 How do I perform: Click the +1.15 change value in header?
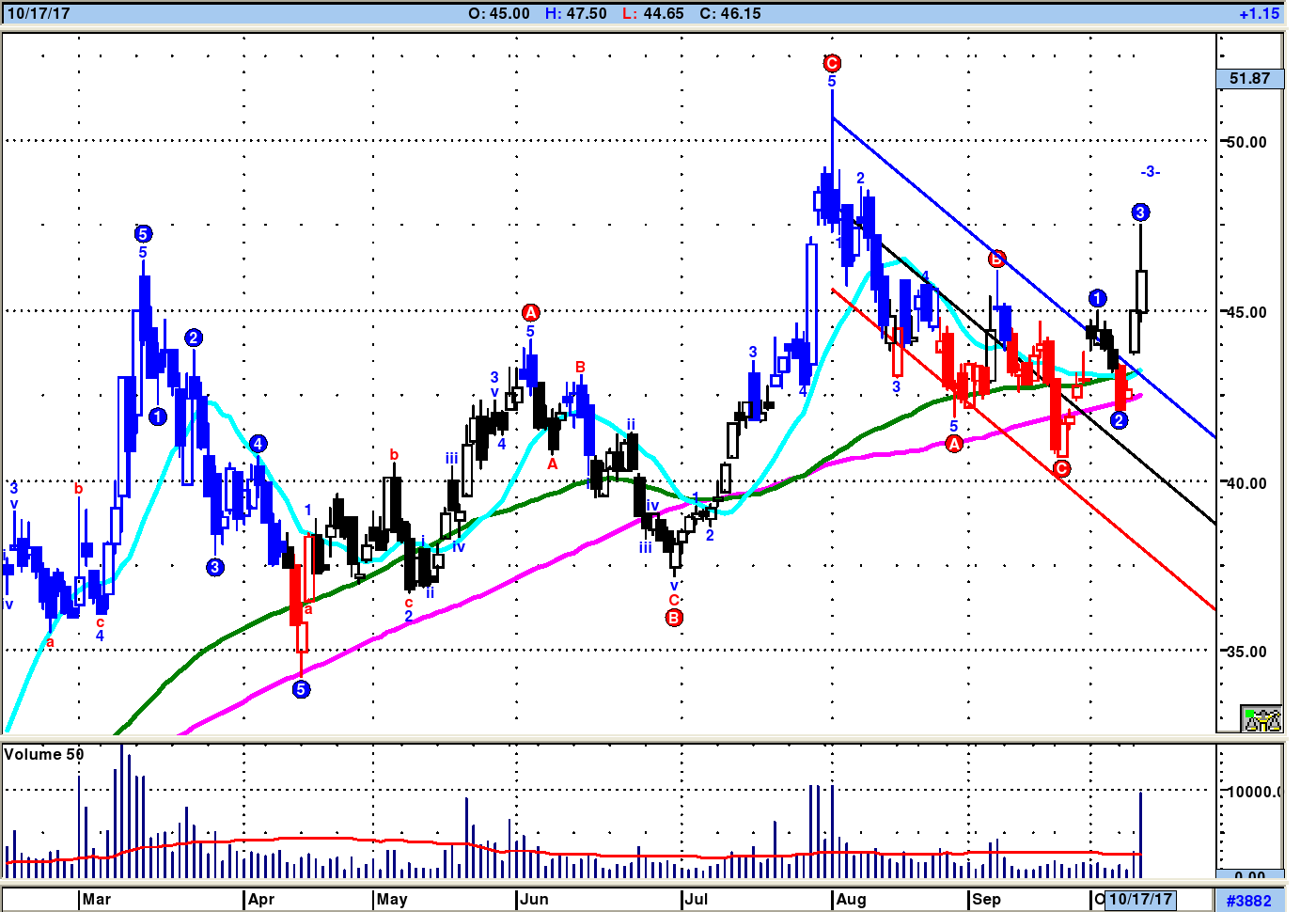(1259, 14)
